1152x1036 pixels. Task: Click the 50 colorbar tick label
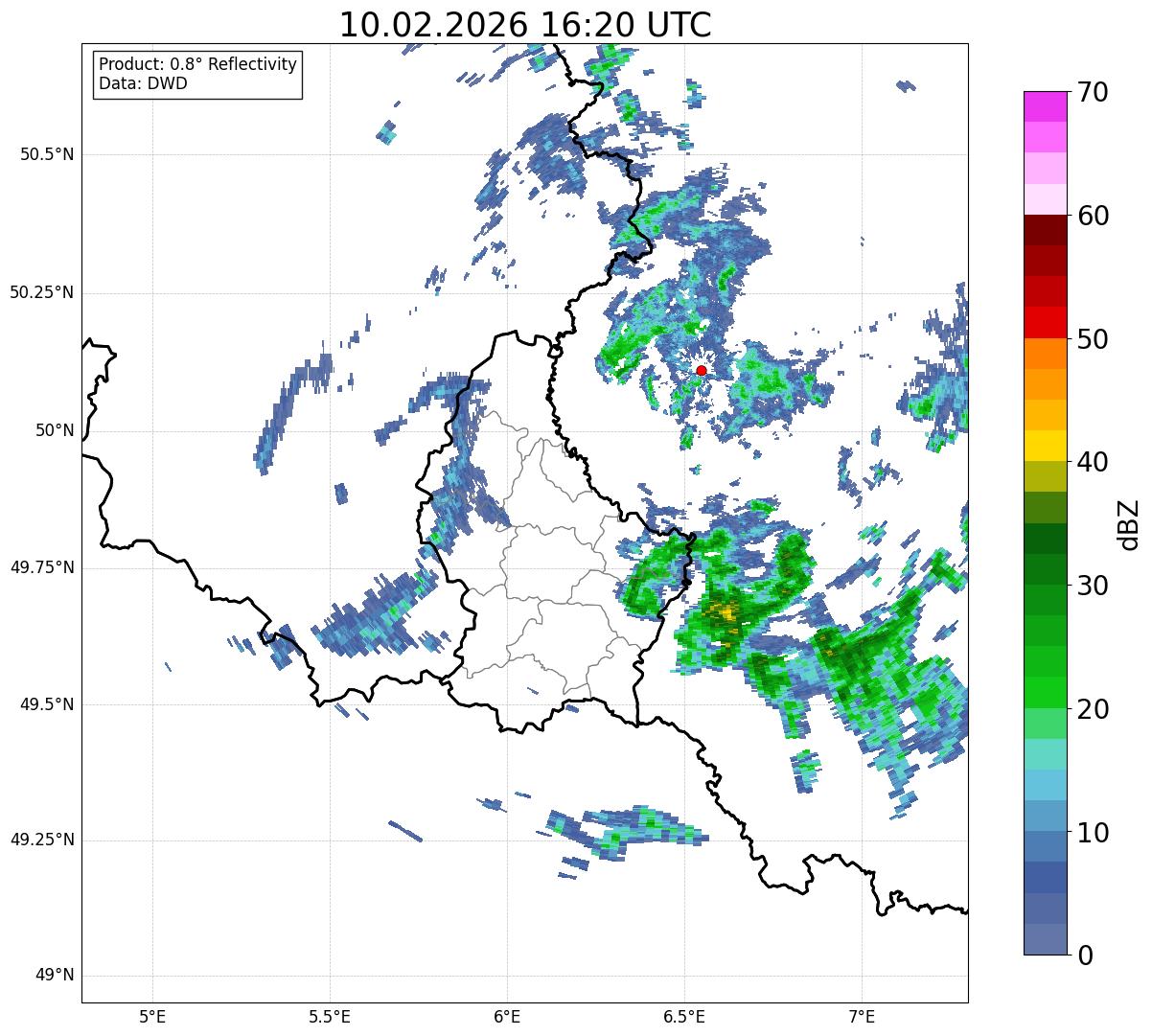[1093, 339]
